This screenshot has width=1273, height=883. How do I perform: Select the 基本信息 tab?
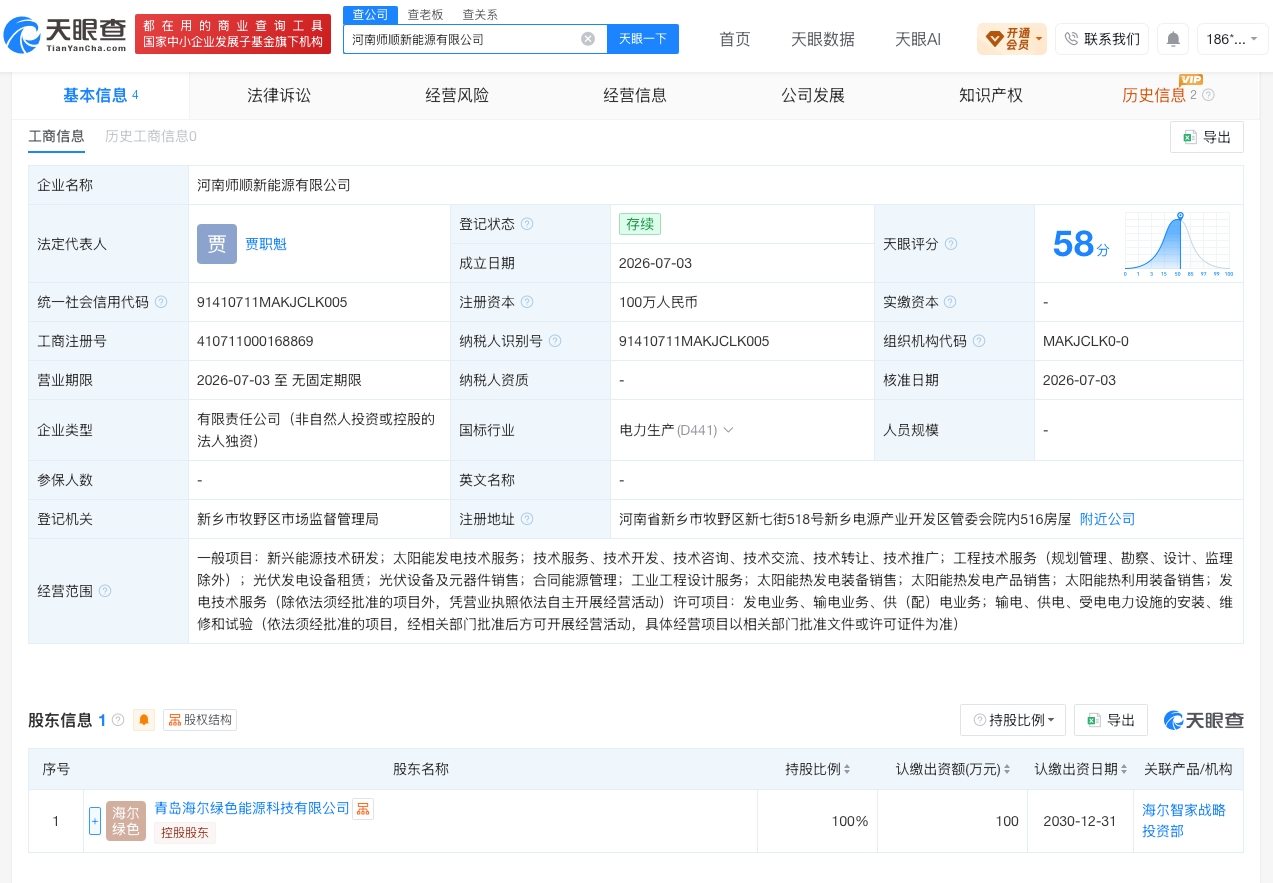pos(100,95)
